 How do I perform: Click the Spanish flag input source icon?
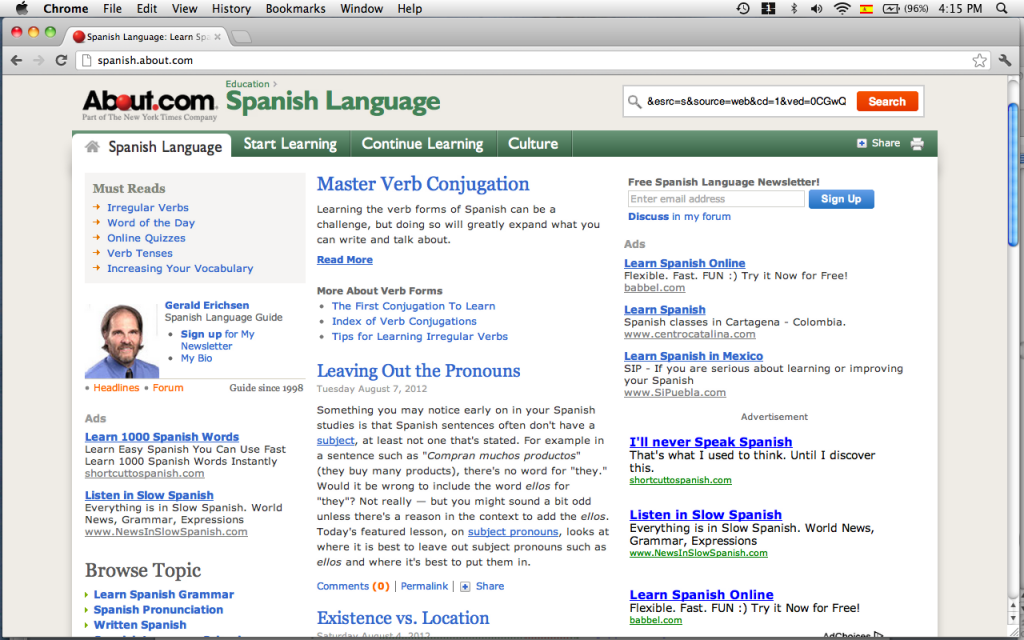867,8
